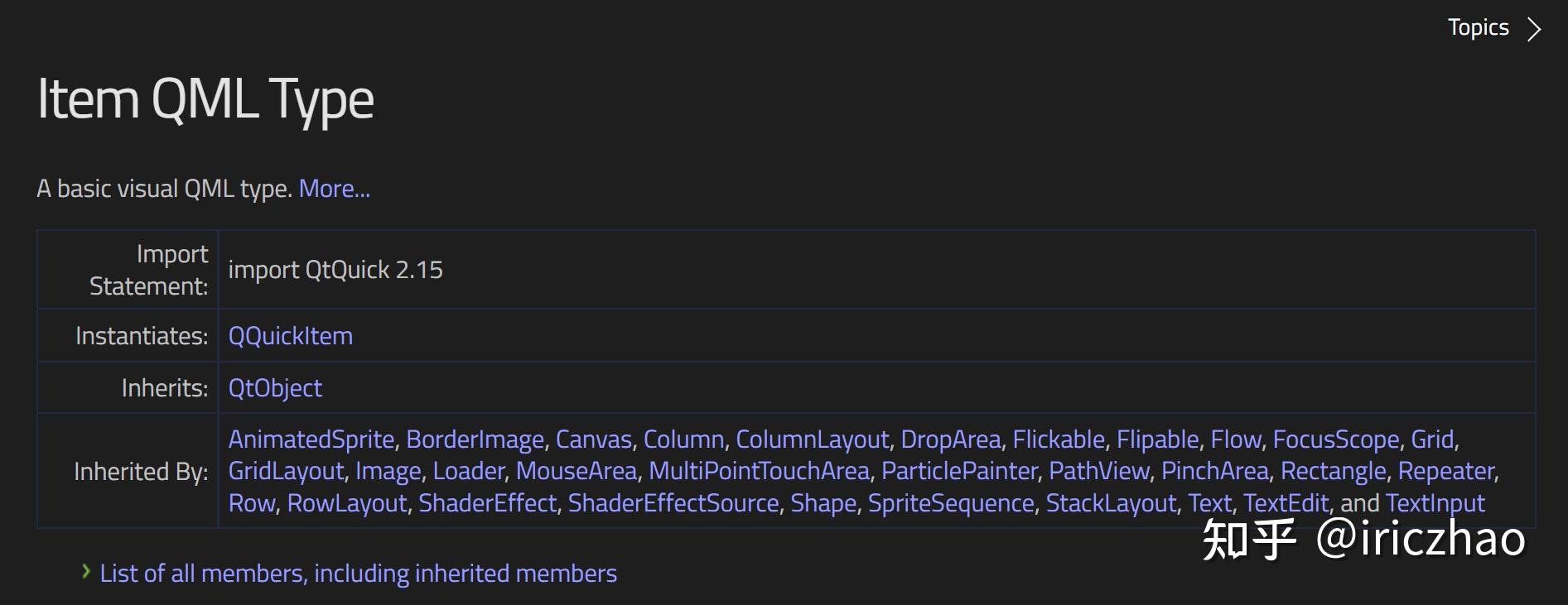Visit the ShaderEffectSource link
This screenshot has height=605, width=1568.
(673, 503)
